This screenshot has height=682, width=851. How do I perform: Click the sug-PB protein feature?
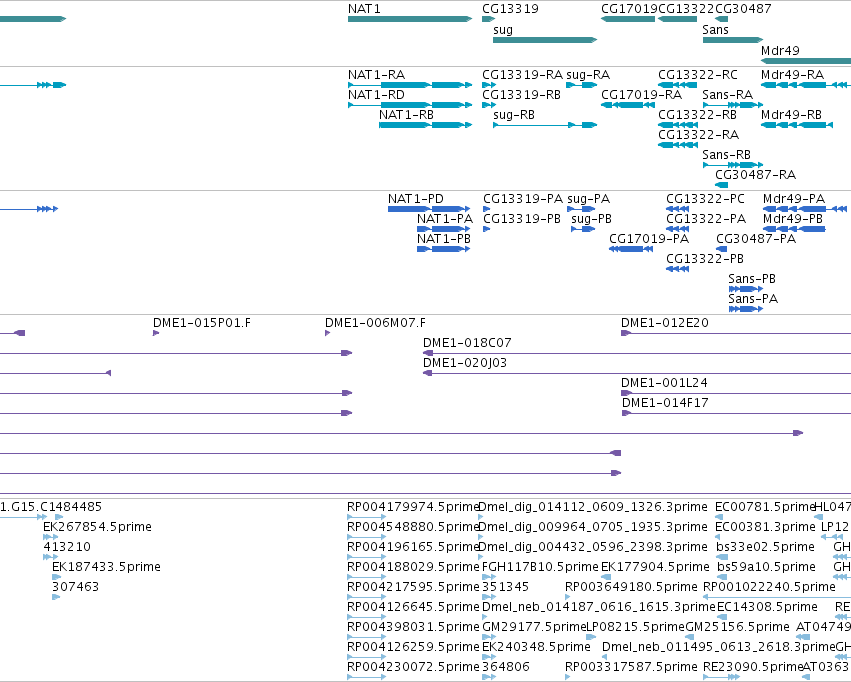click(583, 229)
